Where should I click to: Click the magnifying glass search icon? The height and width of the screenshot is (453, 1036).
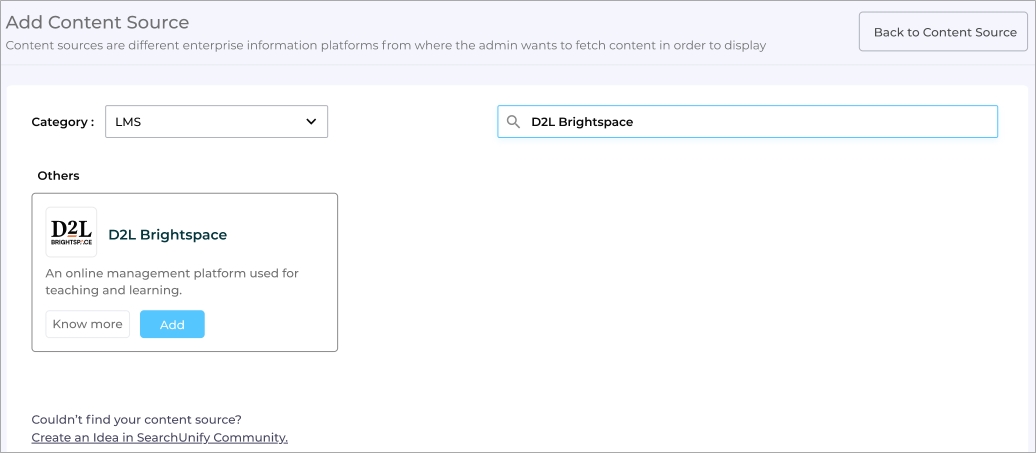tap(513, 122)
